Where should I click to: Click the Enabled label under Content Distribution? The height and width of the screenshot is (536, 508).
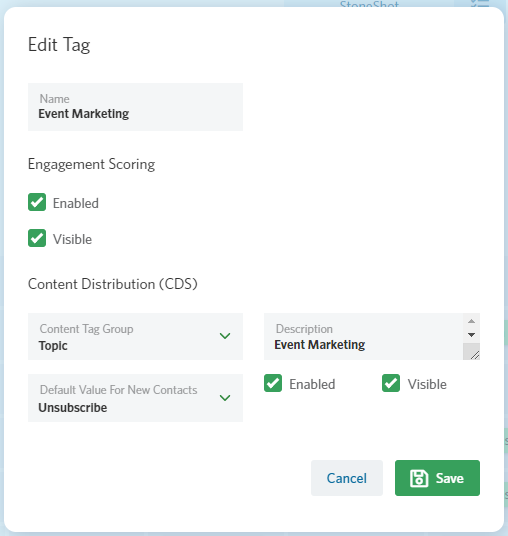click(x=312, y=384)
